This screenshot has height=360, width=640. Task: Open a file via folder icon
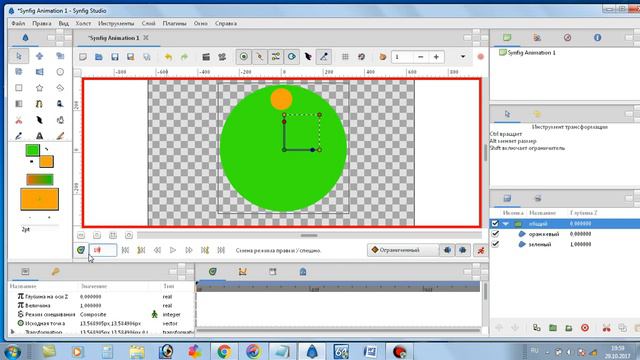(x=99, y=57)
